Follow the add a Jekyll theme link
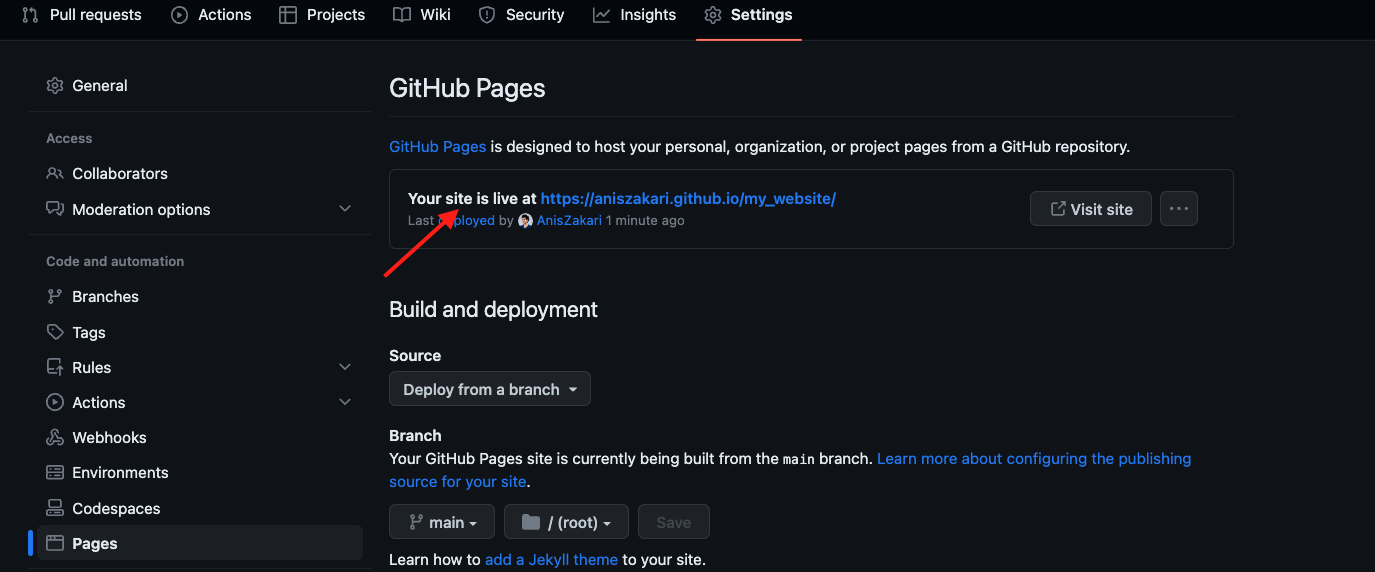The width and height of the screenshot is (1375, 572). pos(552,560)
